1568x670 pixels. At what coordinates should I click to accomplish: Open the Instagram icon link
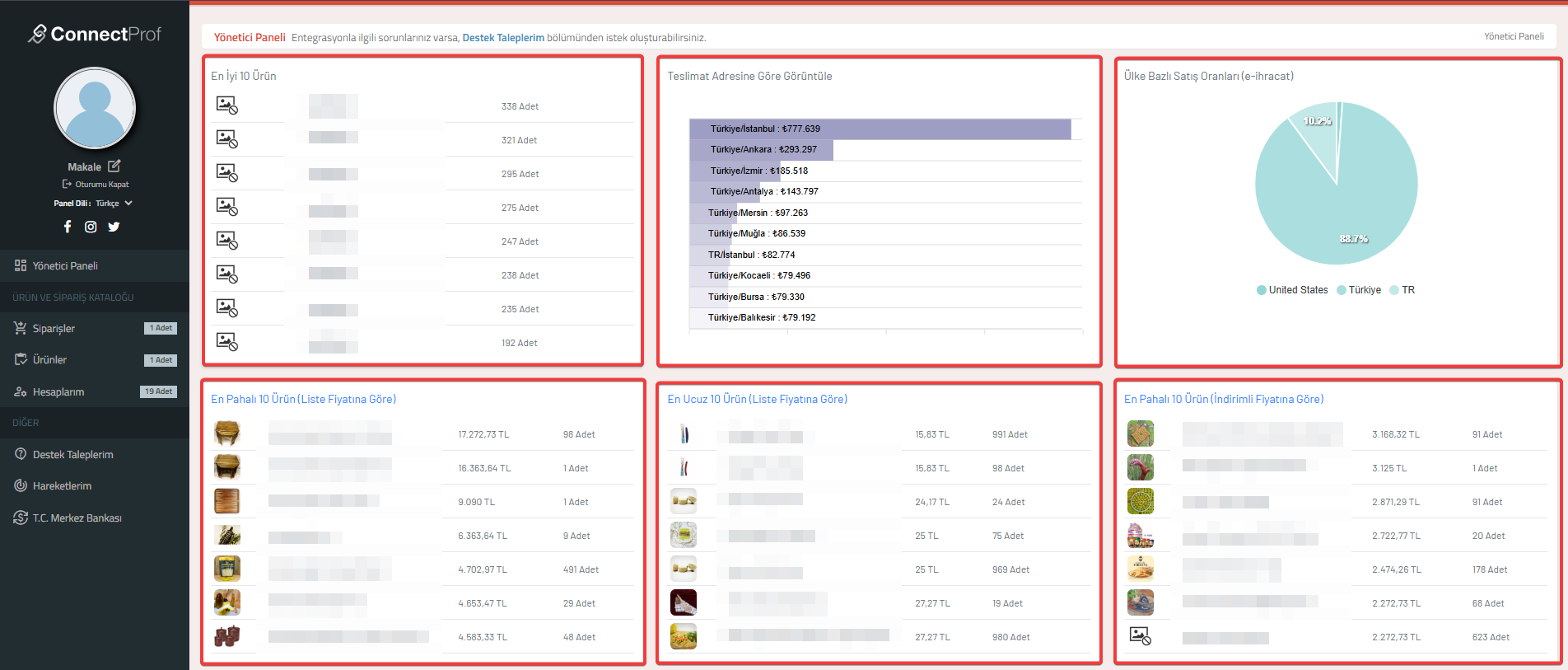[91, 227]
